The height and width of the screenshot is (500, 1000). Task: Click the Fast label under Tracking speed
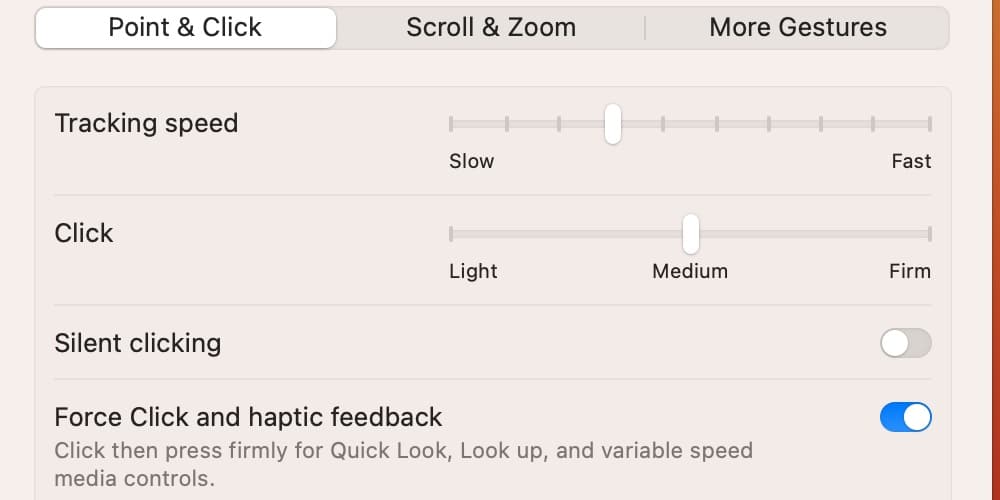pyautogui.click(x=911, y=161)
